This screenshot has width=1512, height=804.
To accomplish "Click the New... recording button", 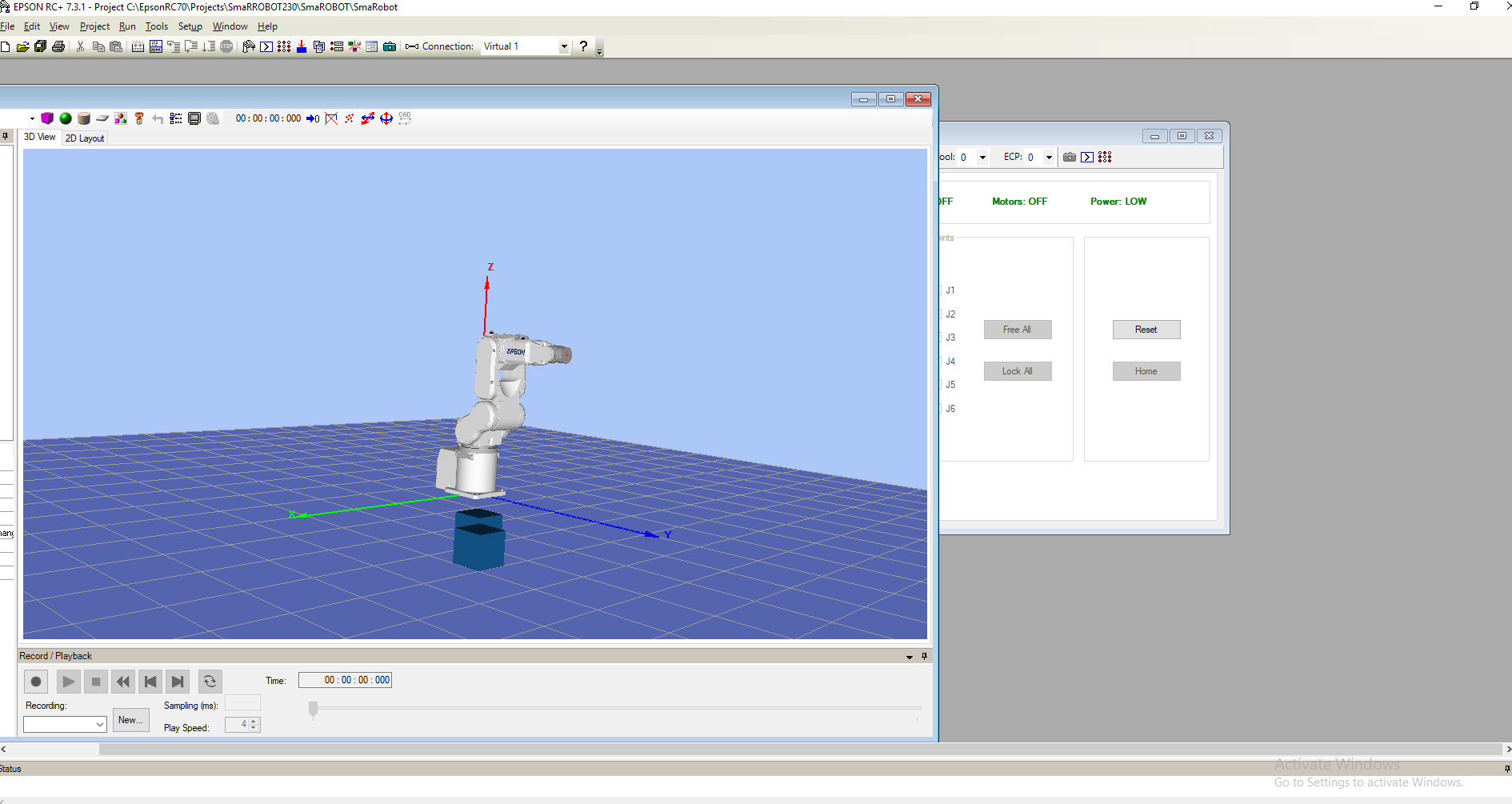I will [130, 720].
